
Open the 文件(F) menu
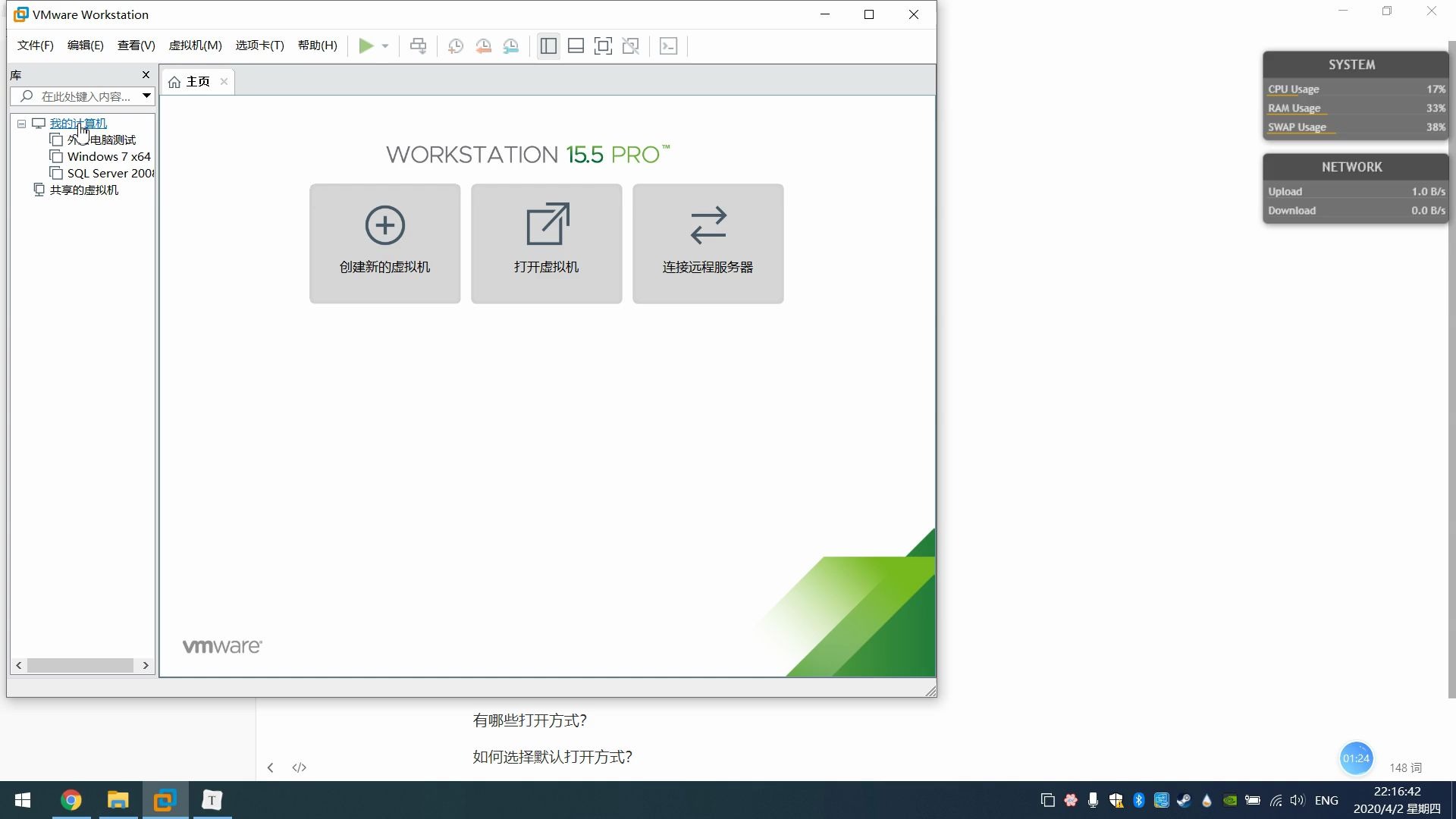click(36, 45)
